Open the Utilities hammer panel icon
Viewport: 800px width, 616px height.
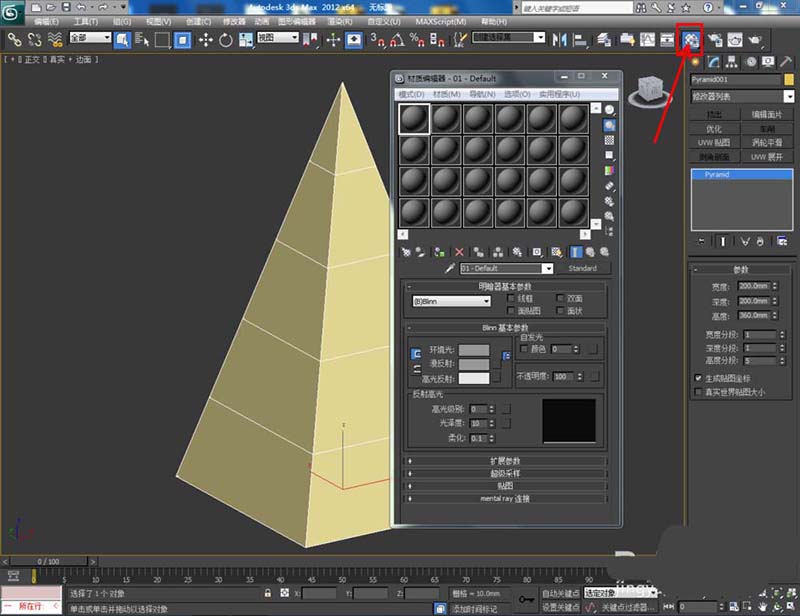[x=786, y=62]
